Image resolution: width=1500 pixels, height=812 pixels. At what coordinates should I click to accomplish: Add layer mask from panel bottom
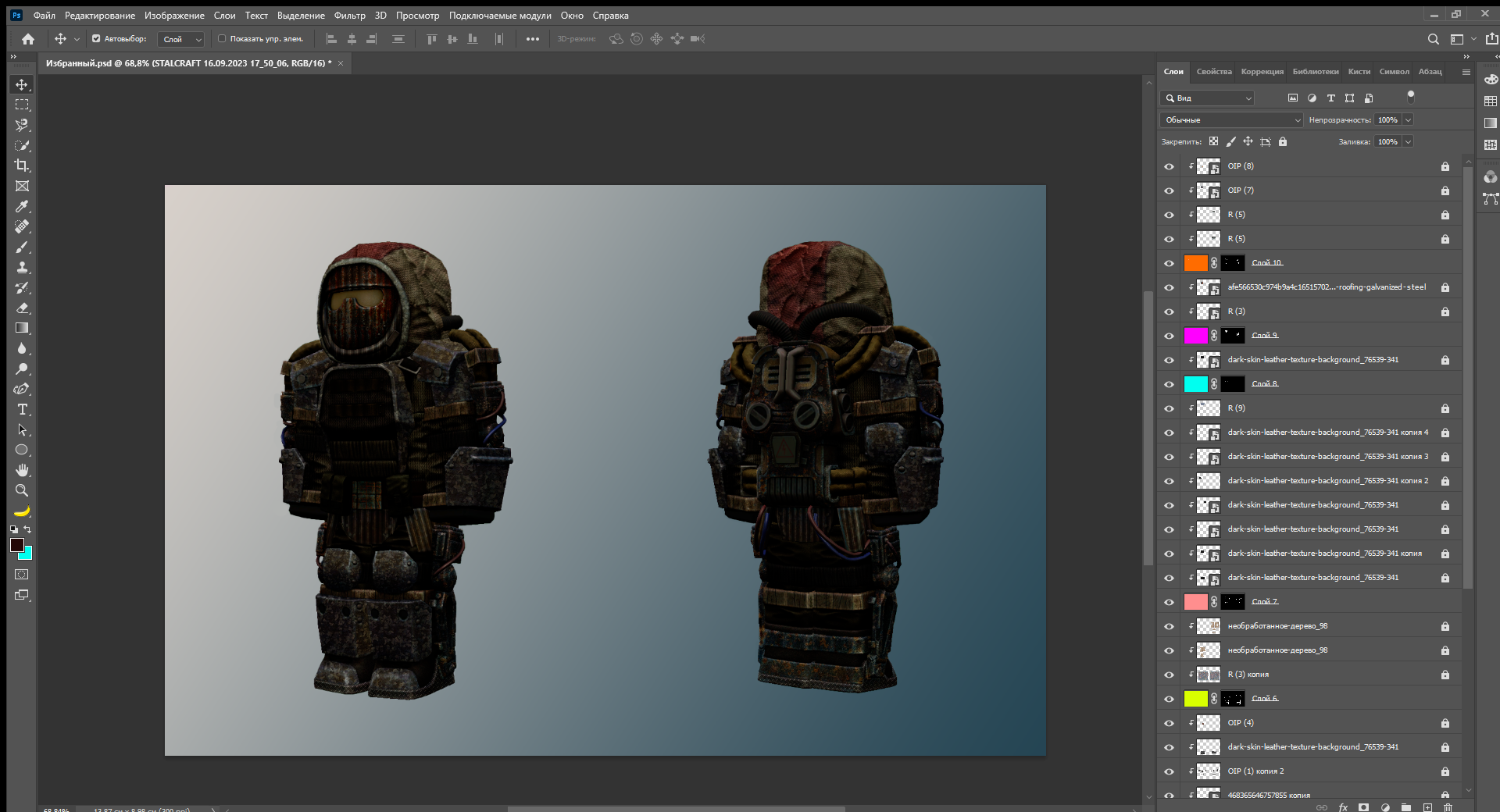point(1363,807)
